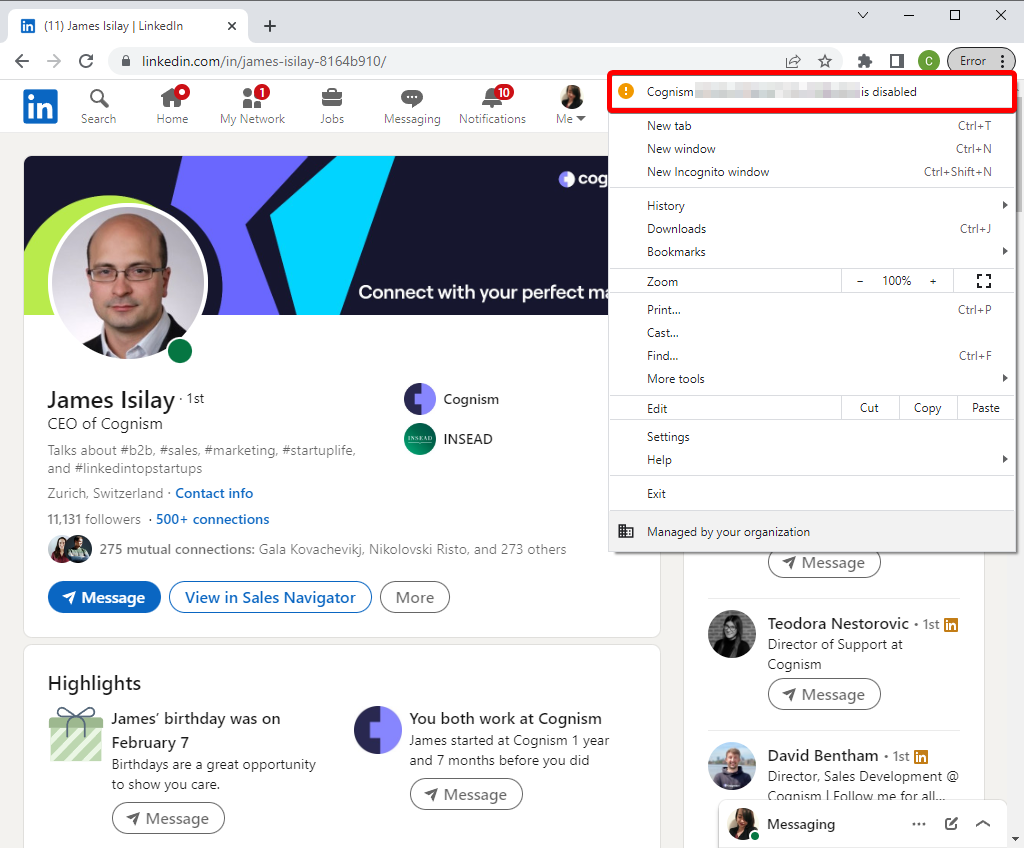The width and height of the screenshot is (1024, 848).
Task: Open My Network page
Action: coord(252,106)
